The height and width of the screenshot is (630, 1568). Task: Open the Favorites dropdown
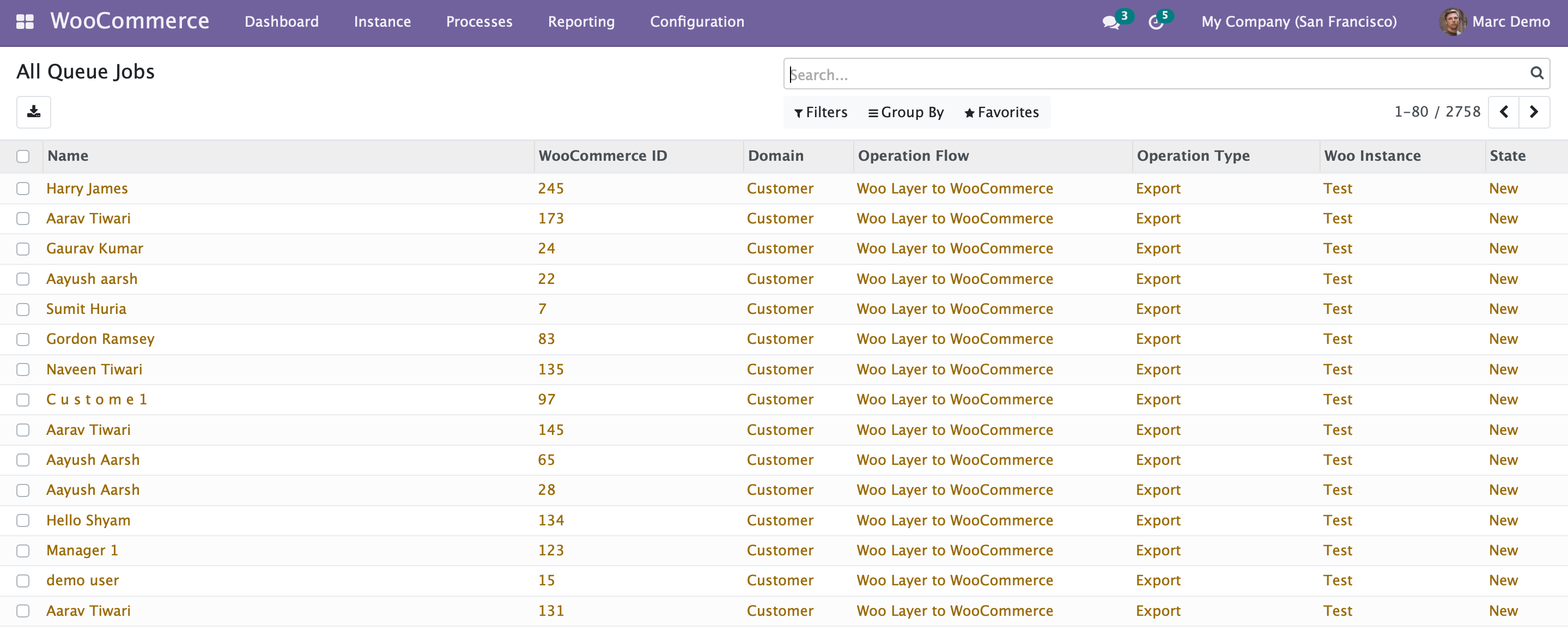click(1001, 113)
